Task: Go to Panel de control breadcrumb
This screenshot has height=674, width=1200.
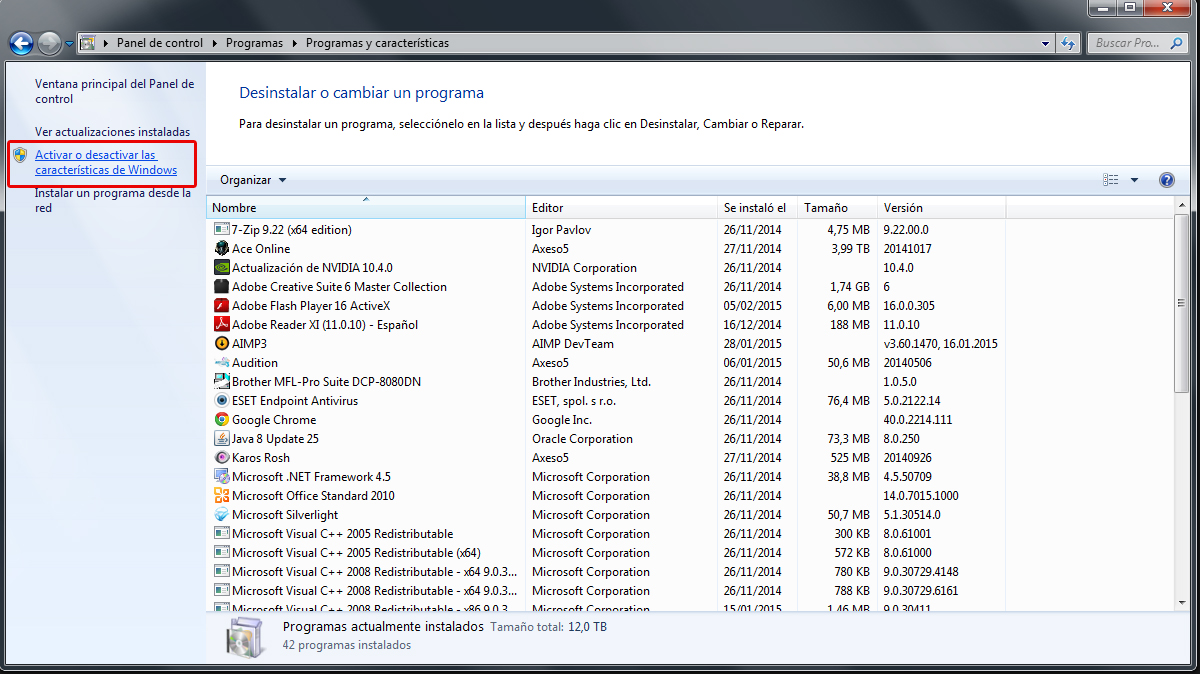Action: pyautogui.click(x=160, y=43)
